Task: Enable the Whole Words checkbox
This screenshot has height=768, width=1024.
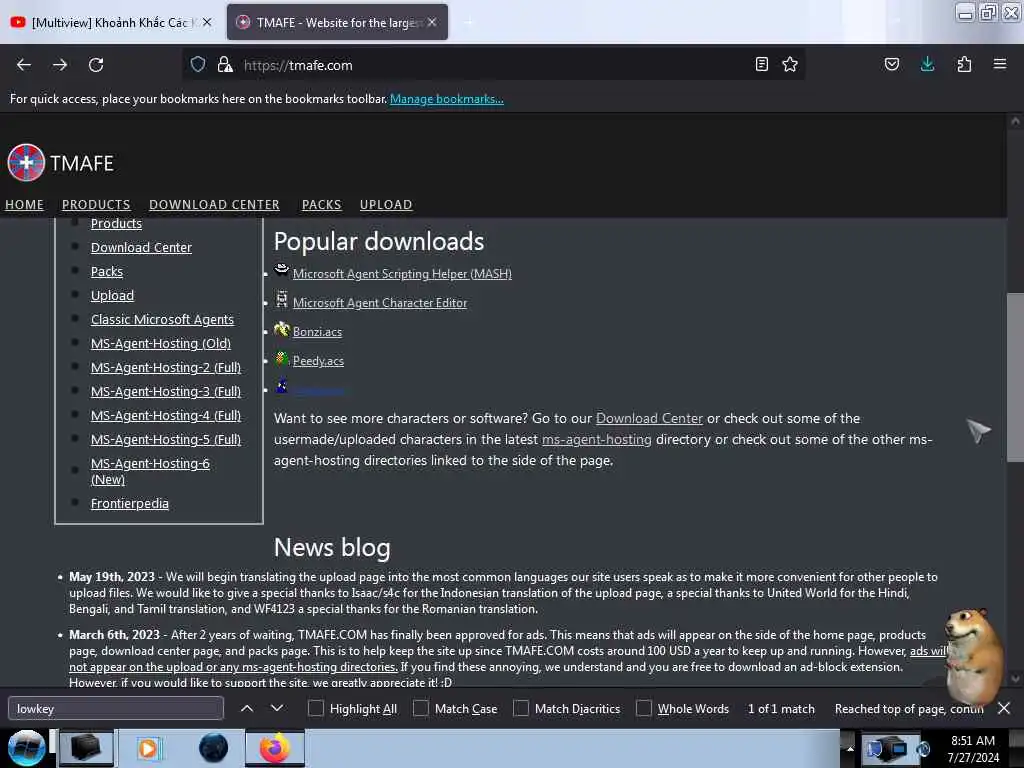Action: pos(644,708)
